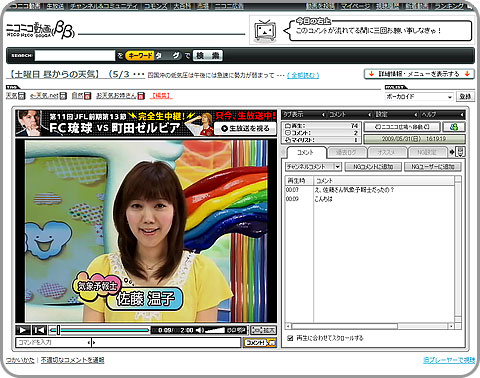
Task: Click the search keyword input field
Action: pyautogui.click(x=75, y=56)
